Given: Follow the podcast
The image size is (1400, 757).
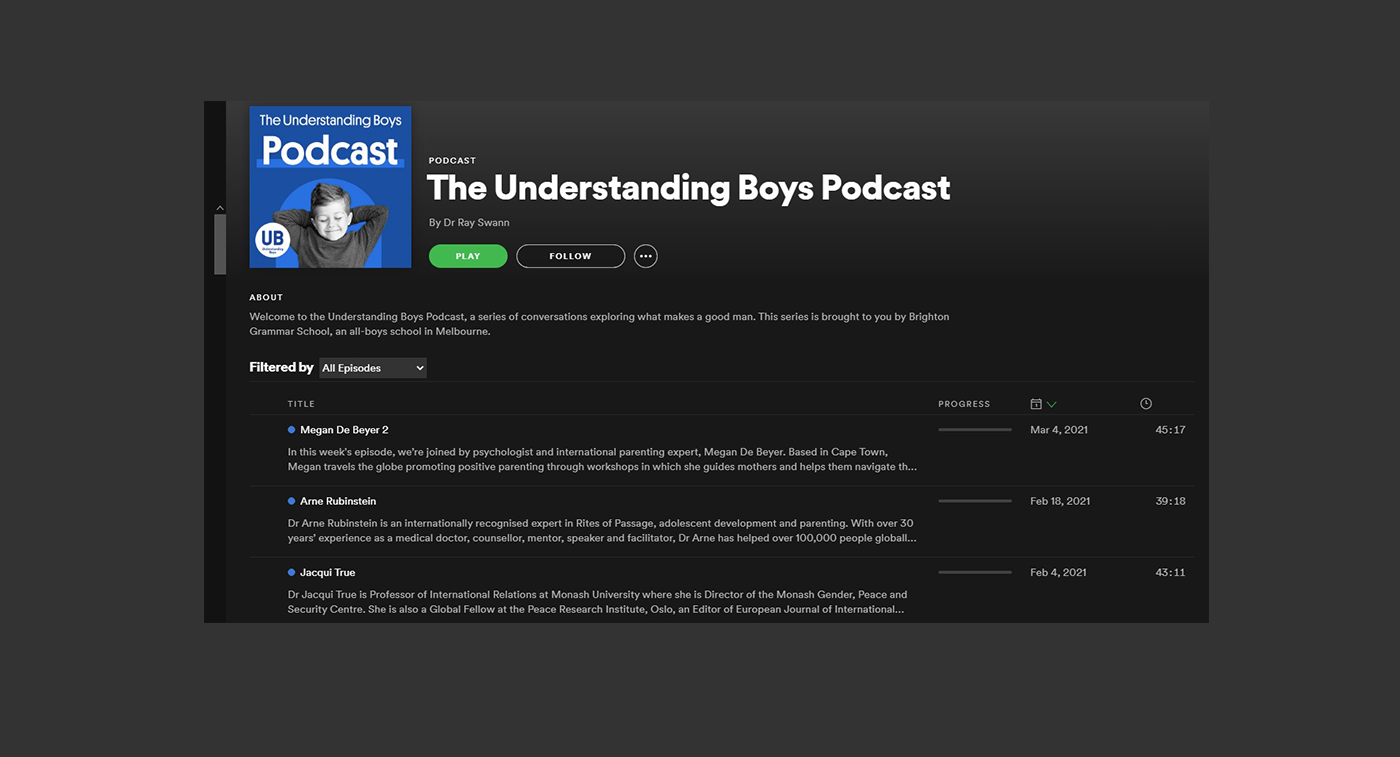Looking at the screenshot, I should point(570,256).
